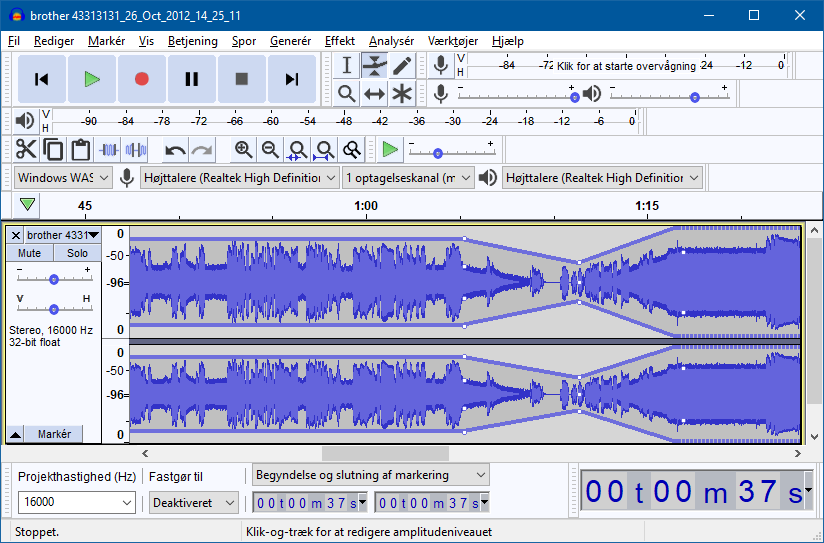Open the Fastgør til Deaktiveret dropdown
This screenshot has height=543, width=824.
coord(193,503)
